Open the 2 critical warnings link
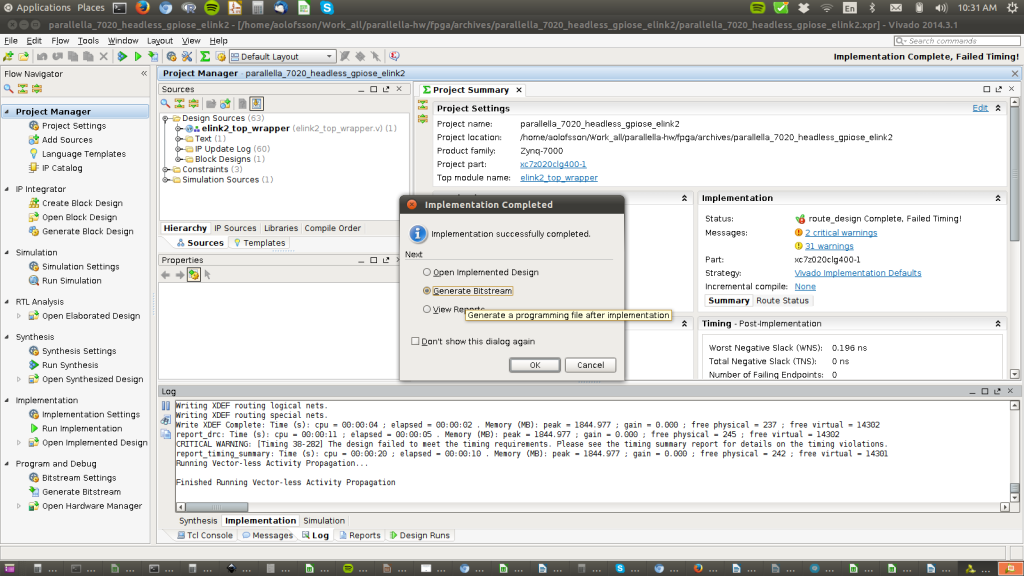 click(x=840, y=233)
